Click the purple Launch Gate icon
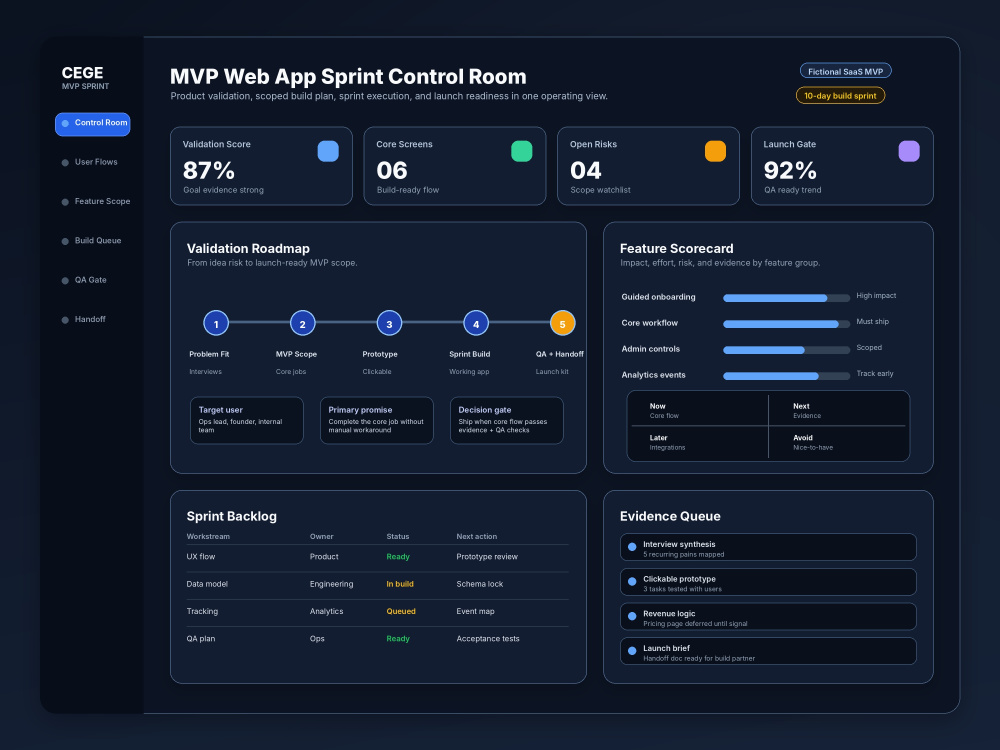The image size is (1000, 750). [909, 151]
